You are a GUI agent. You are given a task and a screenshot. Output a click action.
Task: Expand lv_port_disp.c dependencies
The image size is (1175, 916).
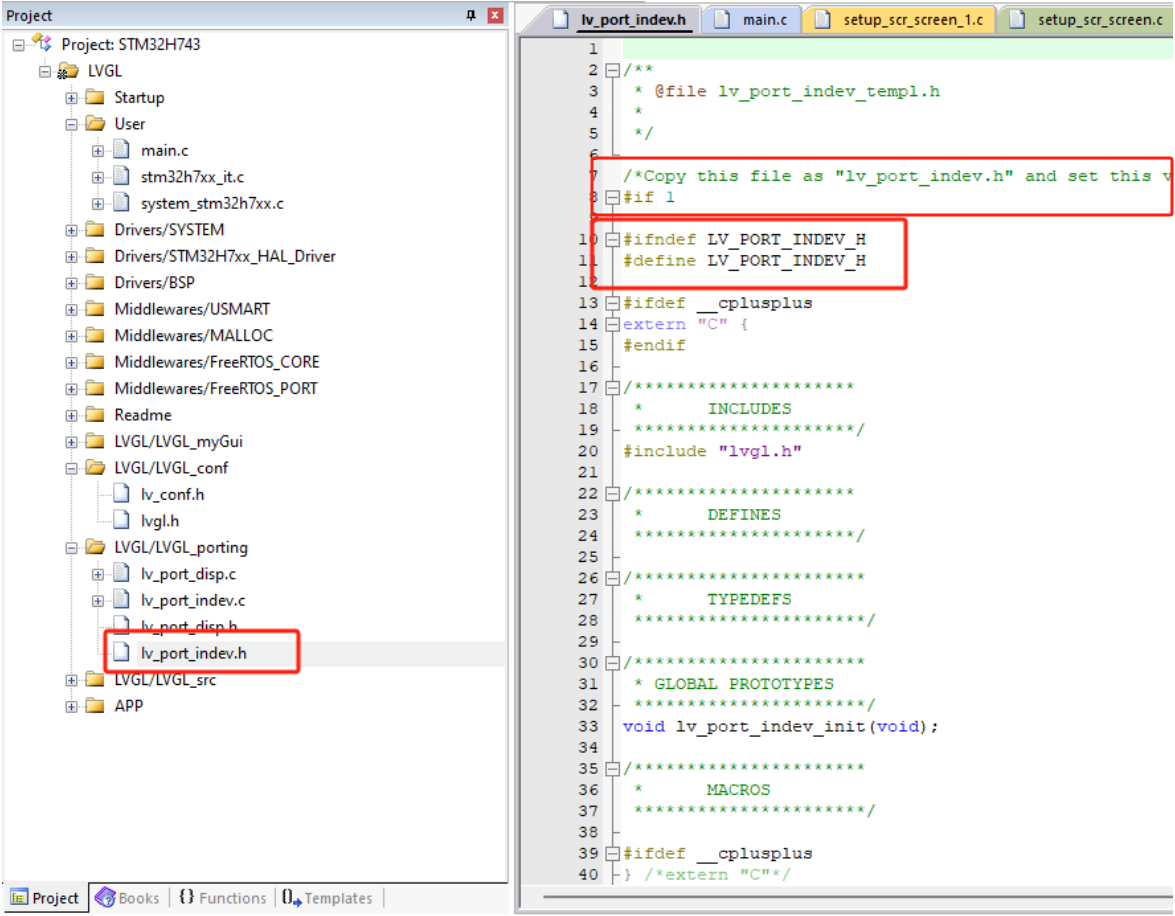(x=97, y=575)
